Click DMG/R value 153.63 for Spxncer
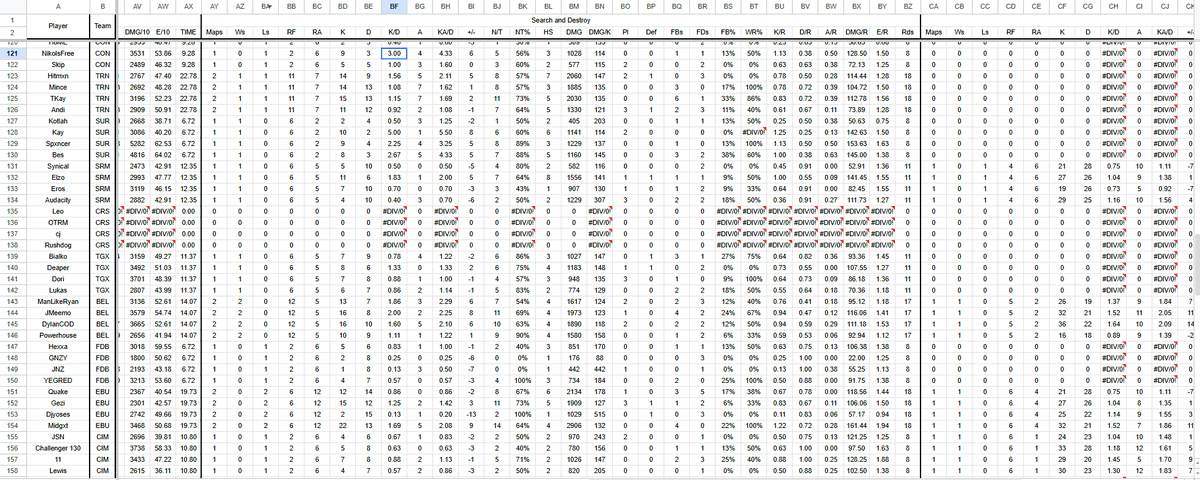This screenshot has height=480, width=1200. [858, 143]
